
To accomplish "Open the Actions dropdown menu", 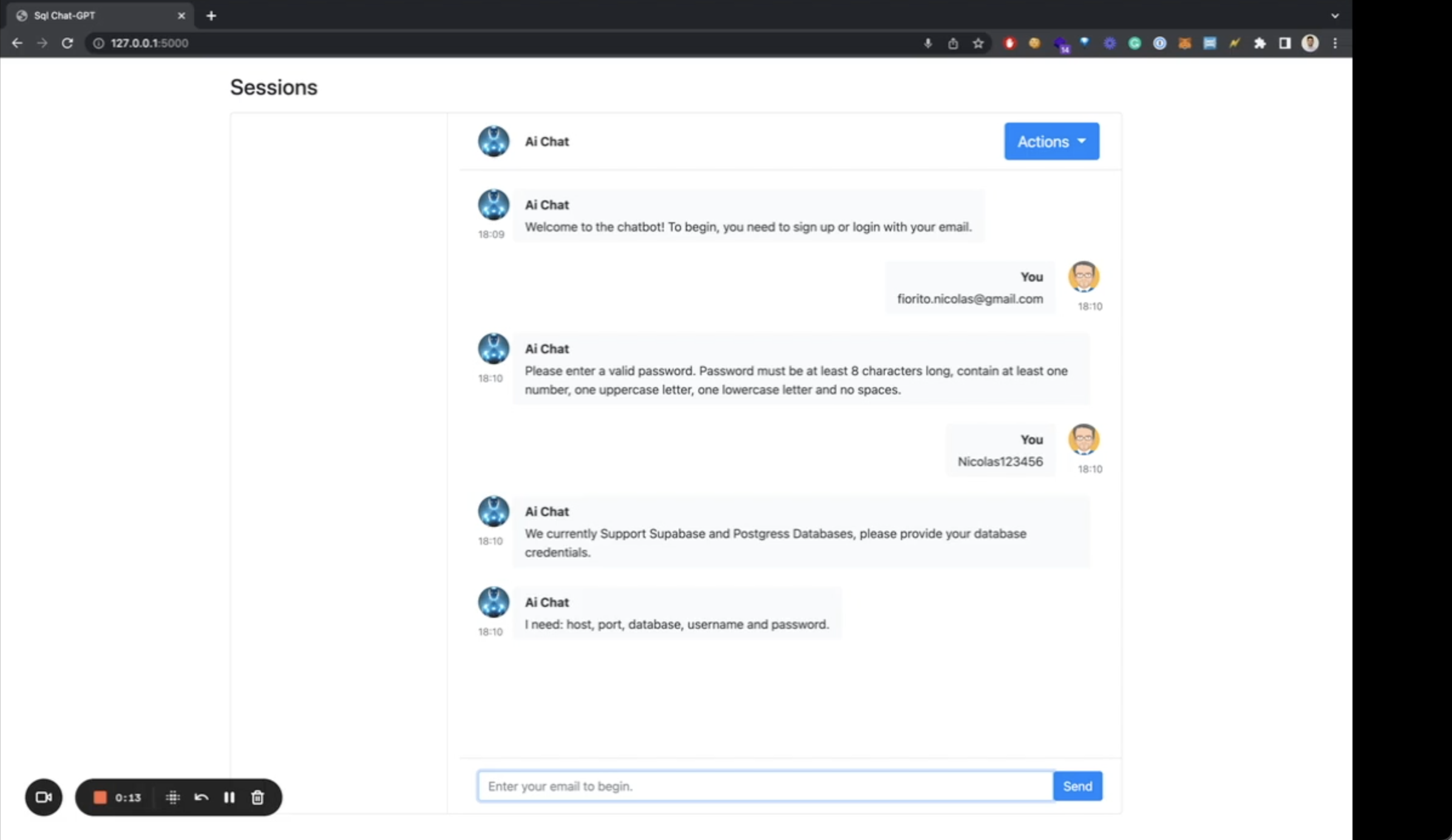I will click(x=1051, y=141).
